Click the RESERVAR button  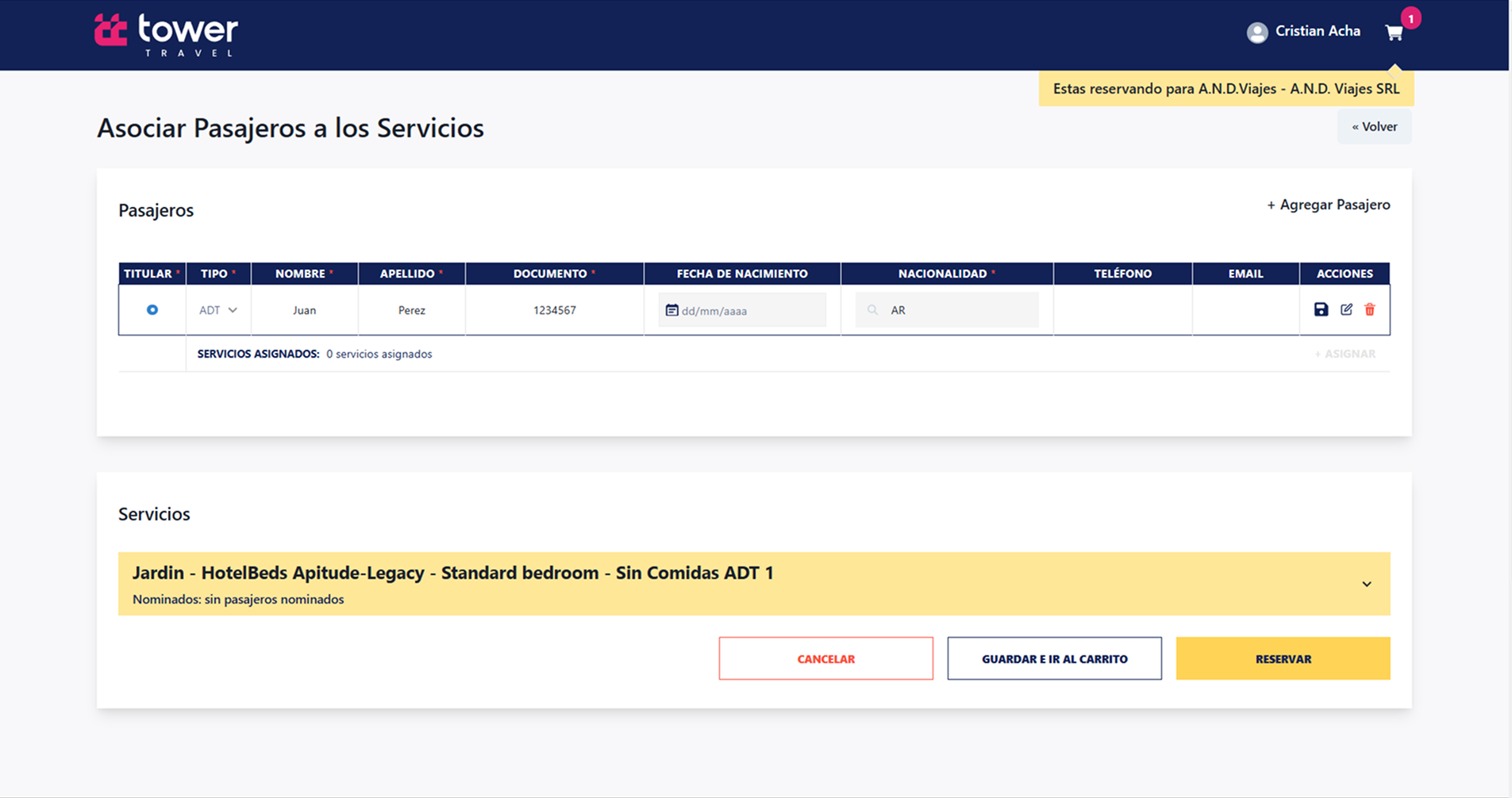pos(1283,658)
